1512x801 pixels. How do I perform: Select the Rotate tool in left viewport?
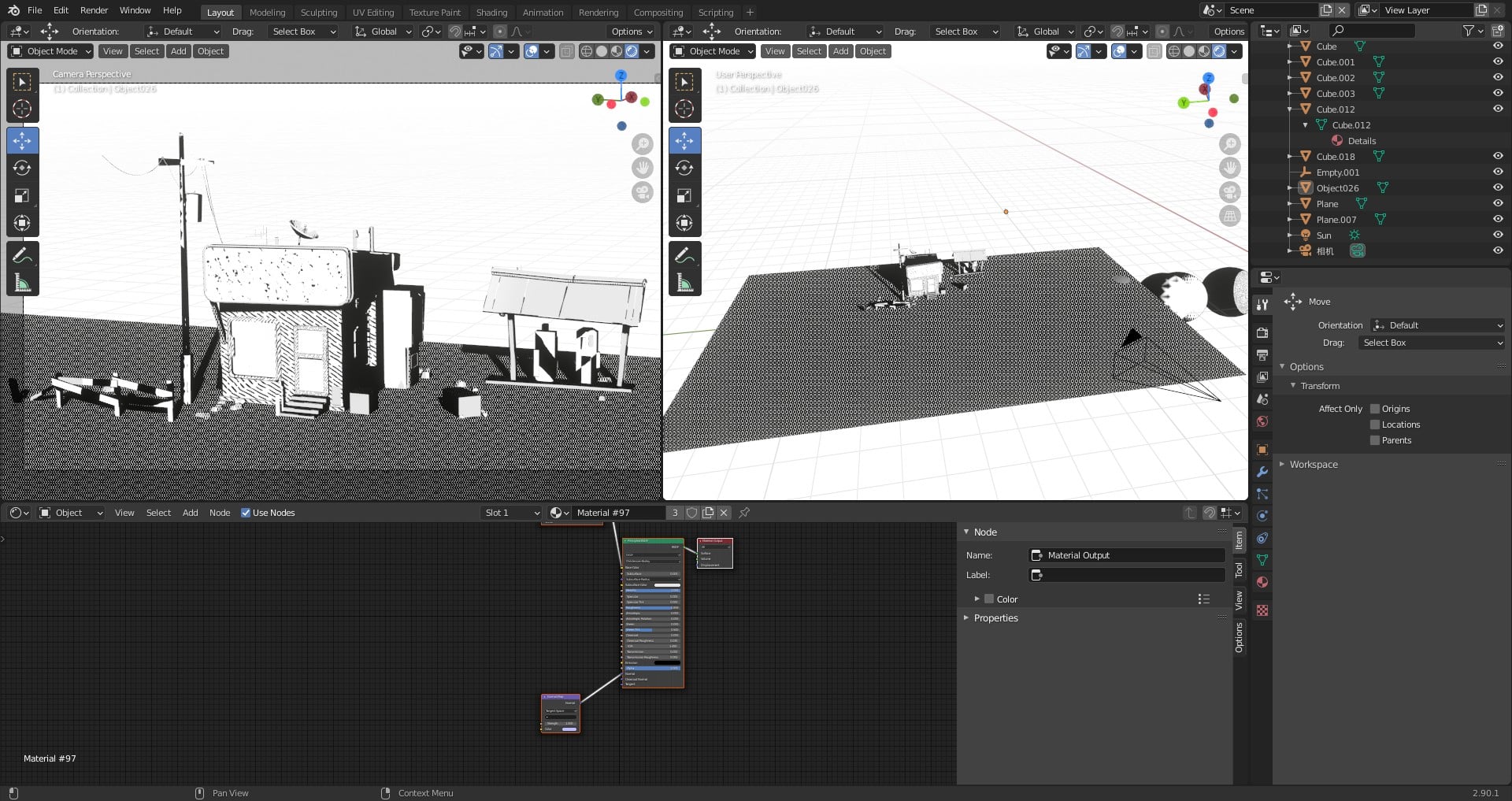click(x=22, y=168)
